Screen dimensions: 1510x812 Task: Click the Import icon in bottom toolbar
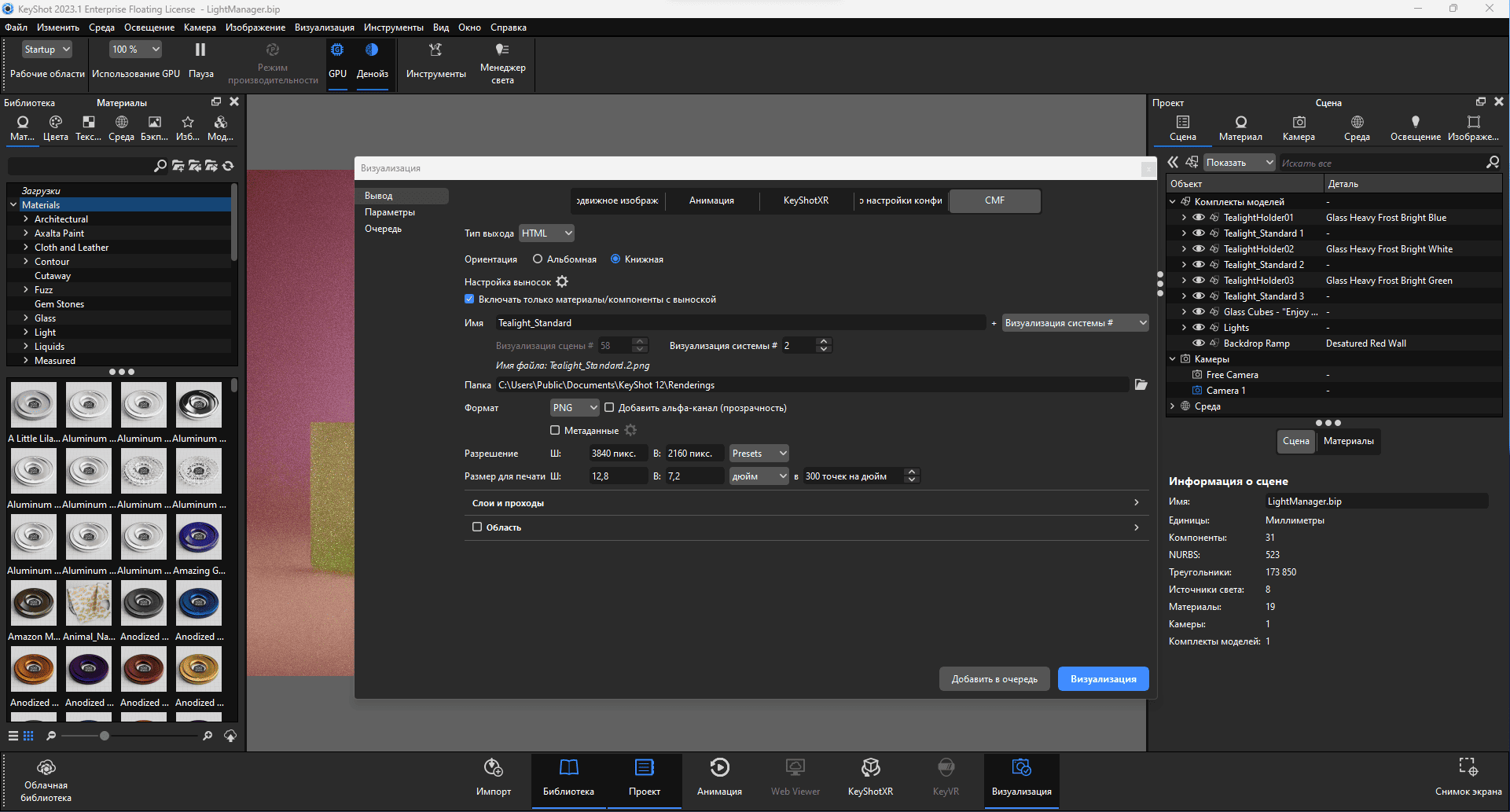coord(494,777)
